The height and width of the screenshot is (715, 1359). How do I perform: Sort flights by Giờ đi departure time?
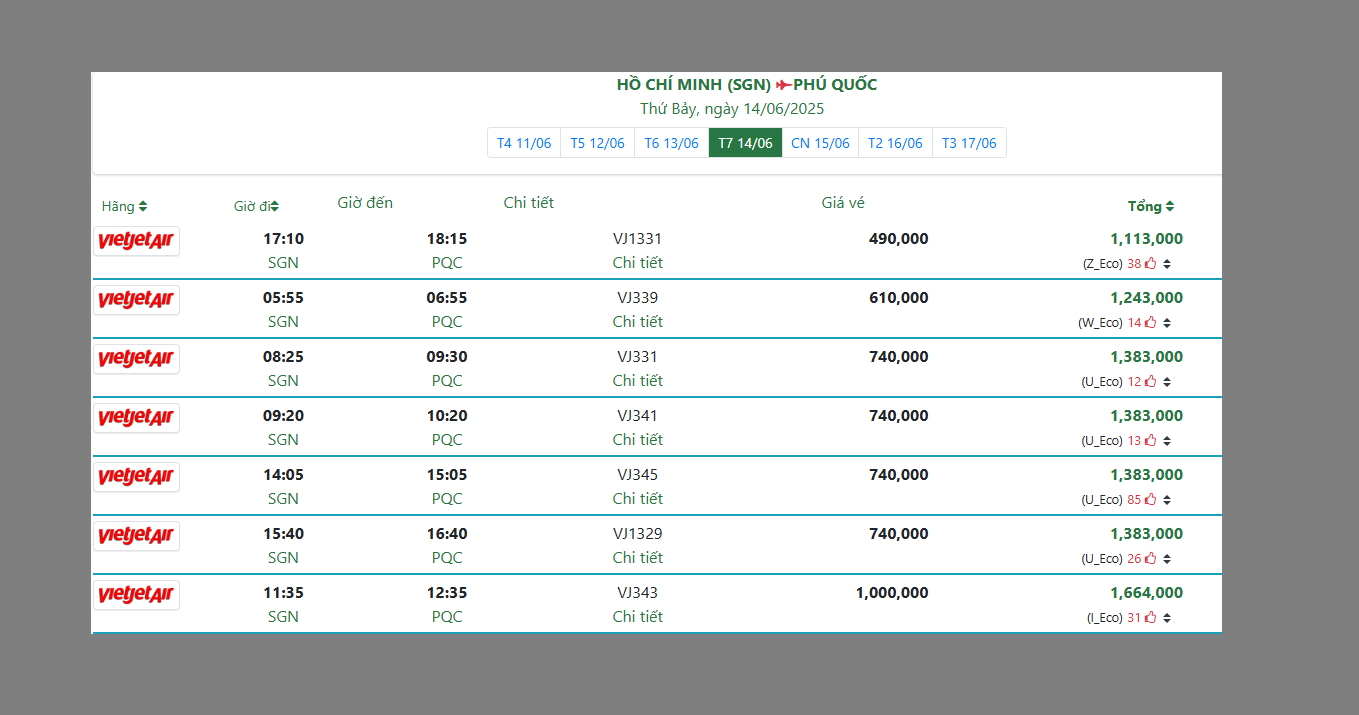click(256, 207)
